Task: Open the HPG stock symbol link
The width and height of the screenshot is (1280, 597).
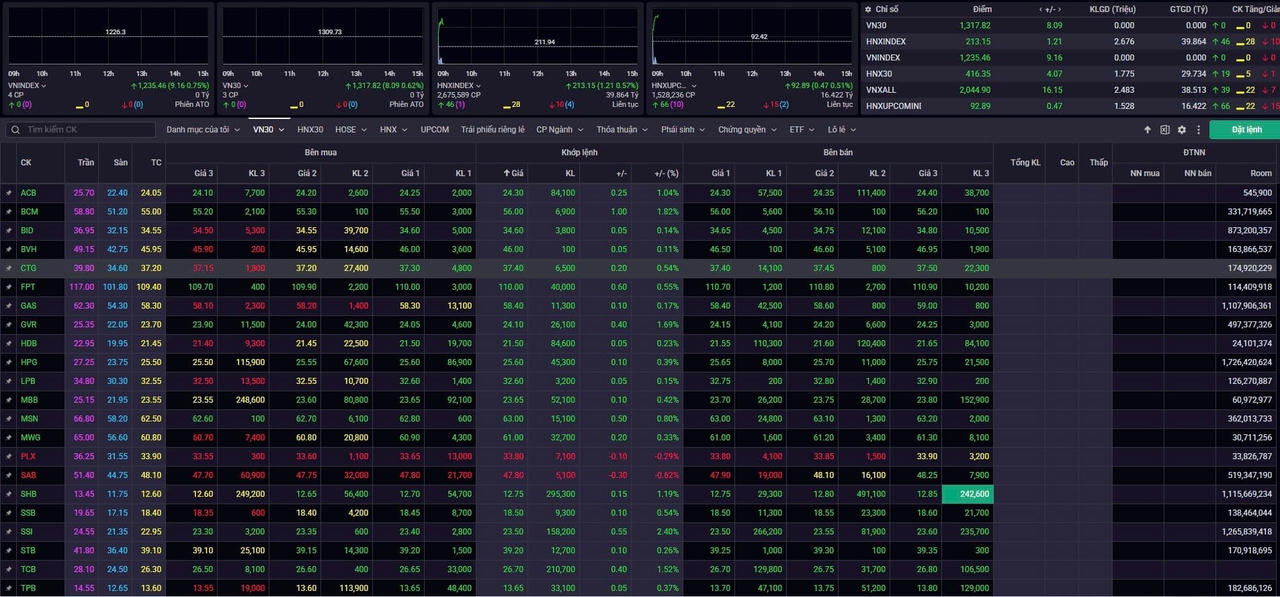Action: pyautogui.click(x=28, y=362)
